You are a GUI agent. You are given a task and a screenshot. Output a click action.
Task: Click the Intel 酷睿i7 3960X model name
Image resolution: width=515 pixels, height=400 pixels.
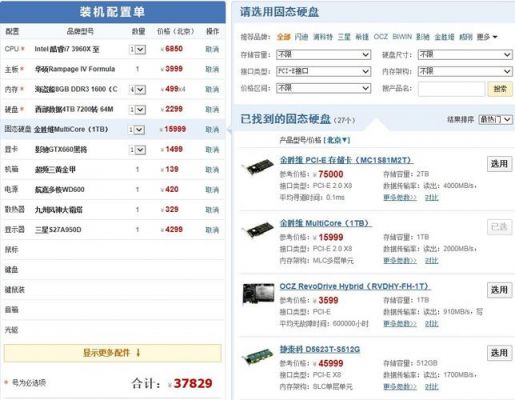pyautogui.click(x=67, y=49)
